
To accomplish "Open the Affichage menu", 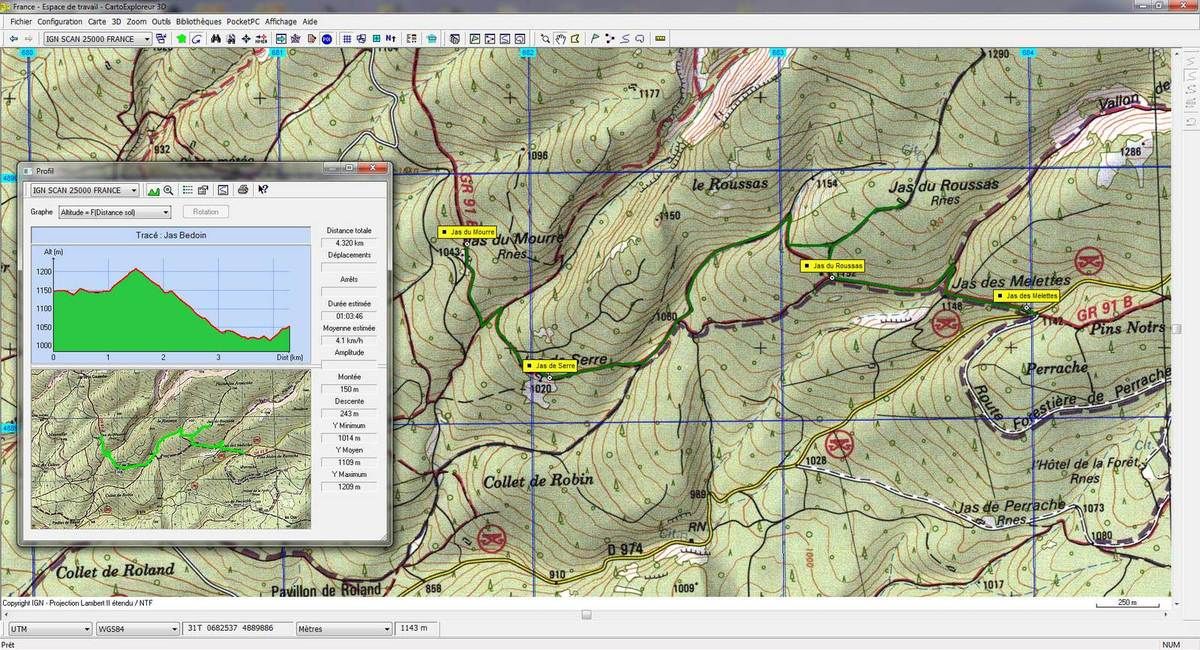I will [280, 21].
